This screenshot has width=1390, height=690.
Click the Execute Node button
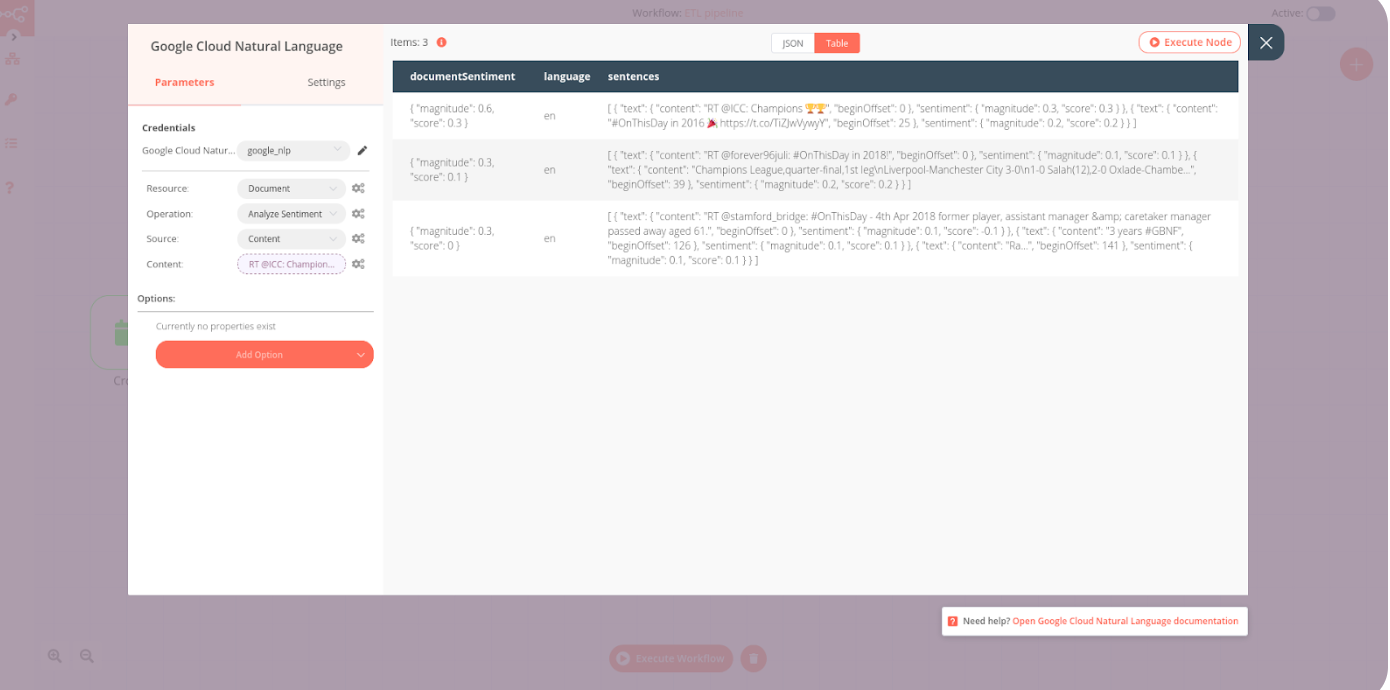click(1189, 42)
